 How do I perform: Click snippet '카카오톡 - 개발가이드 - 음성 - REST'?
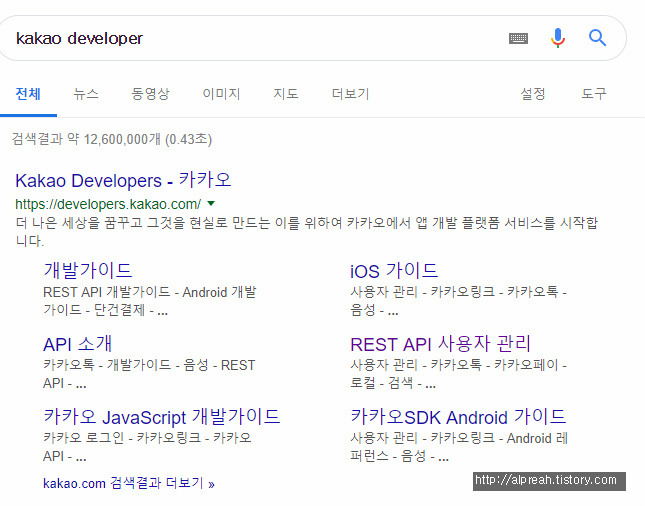coord(149,365)
